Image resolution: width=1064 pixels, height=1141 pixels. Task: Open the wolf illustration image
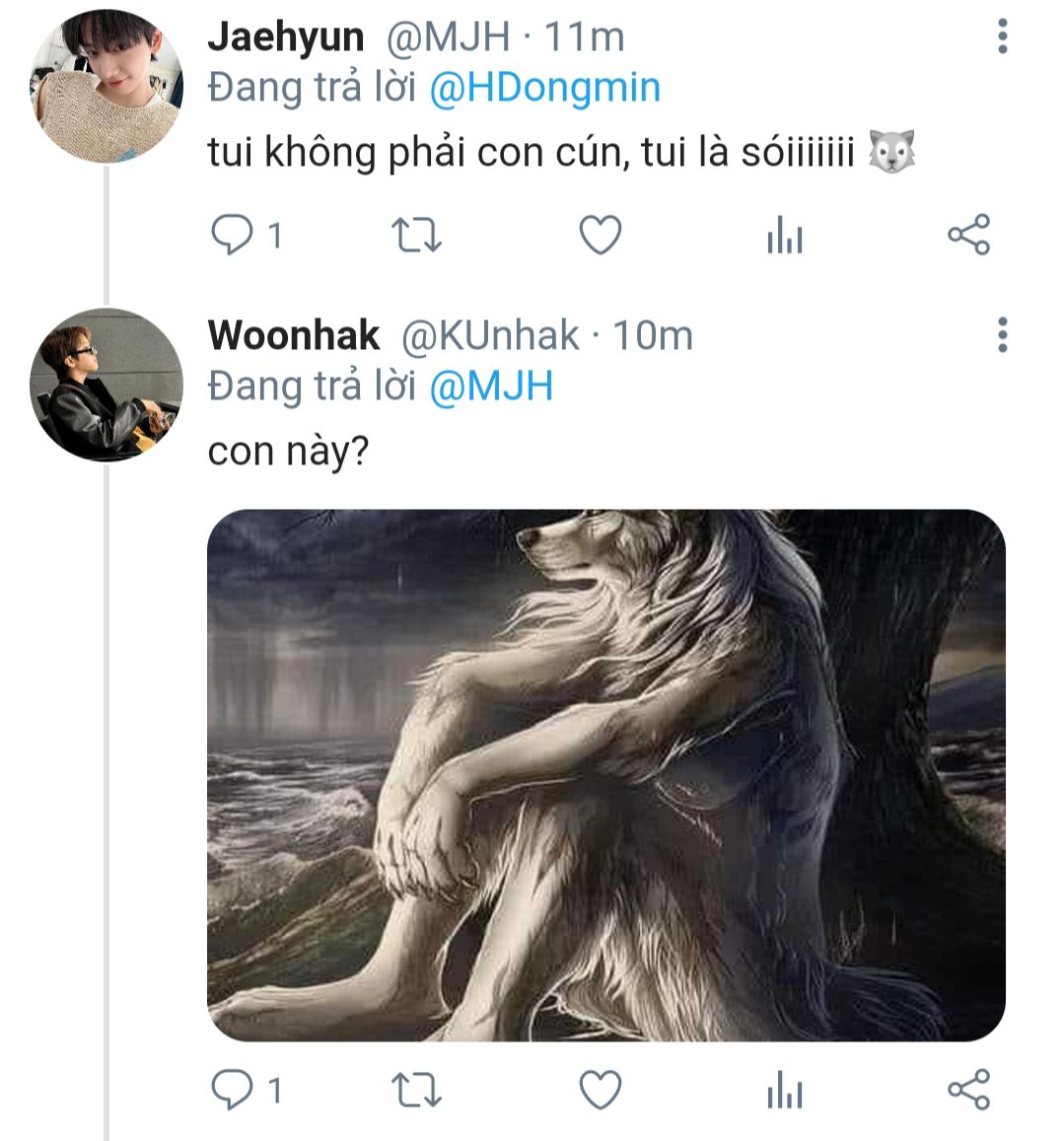(605, 775)
